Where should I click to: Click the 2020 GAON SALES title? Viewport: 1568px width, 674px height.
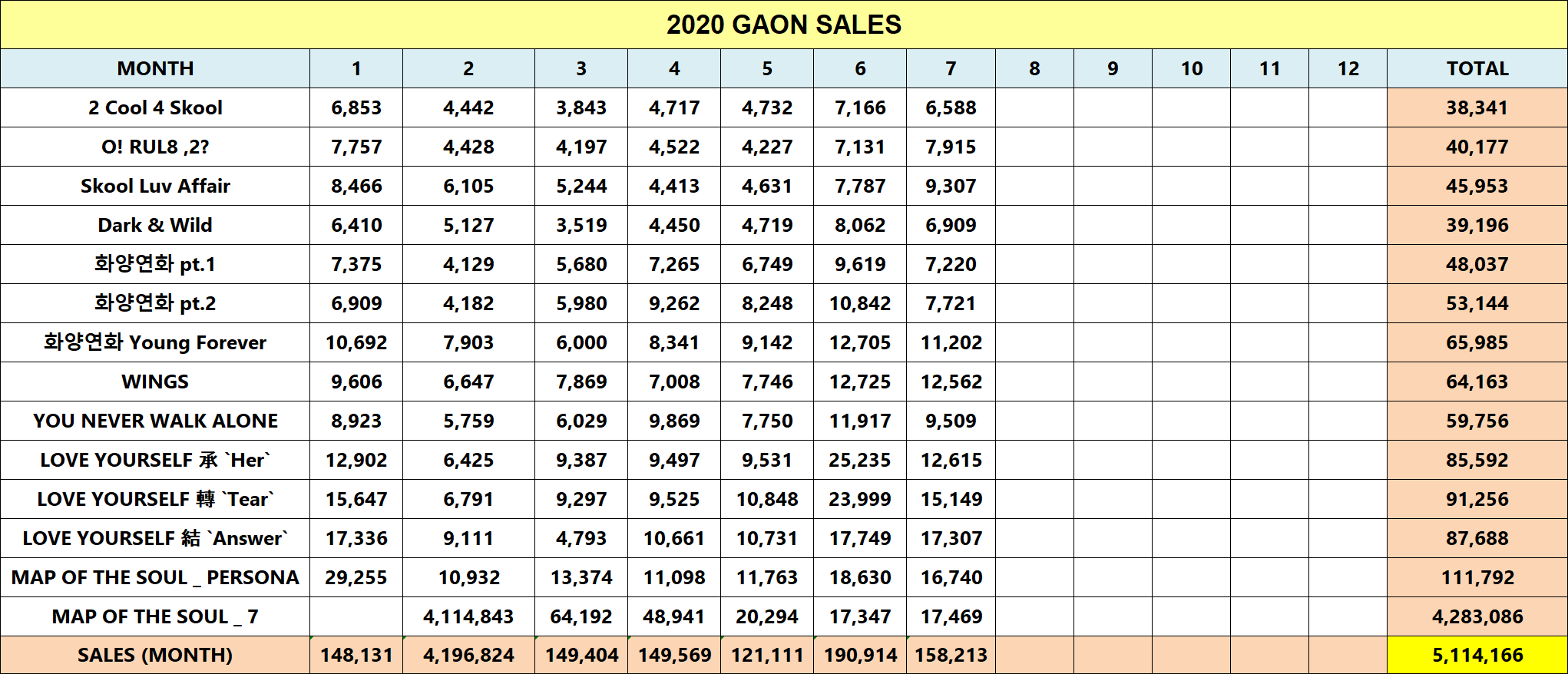click(x=783, y=25)
